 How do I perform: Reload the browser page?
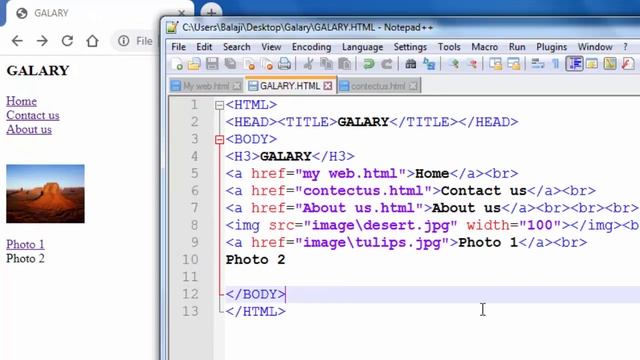(x=67, y=41)
